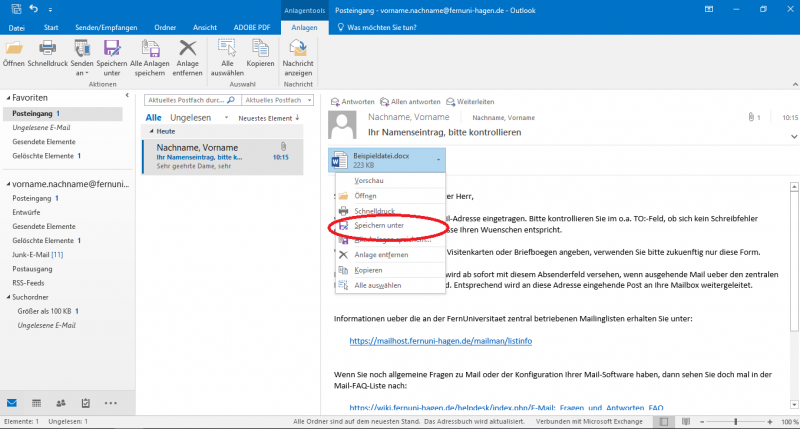Switch to the ADOBE PDF tab
The width and height of the screenshot is (800, 429).
(252, 28)
